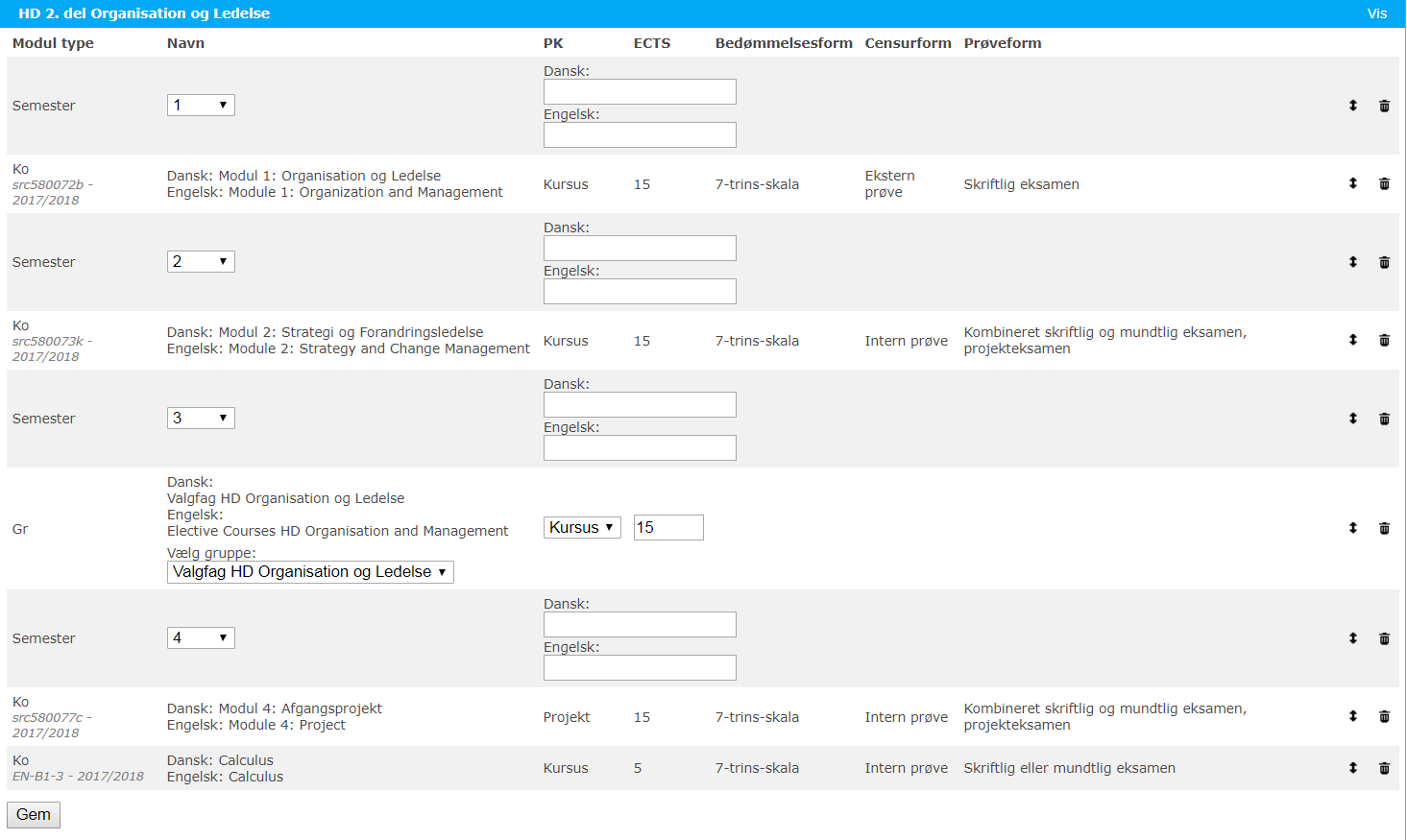
Task: Click sort arrows for Semester 3 row
Action: 1352,419
